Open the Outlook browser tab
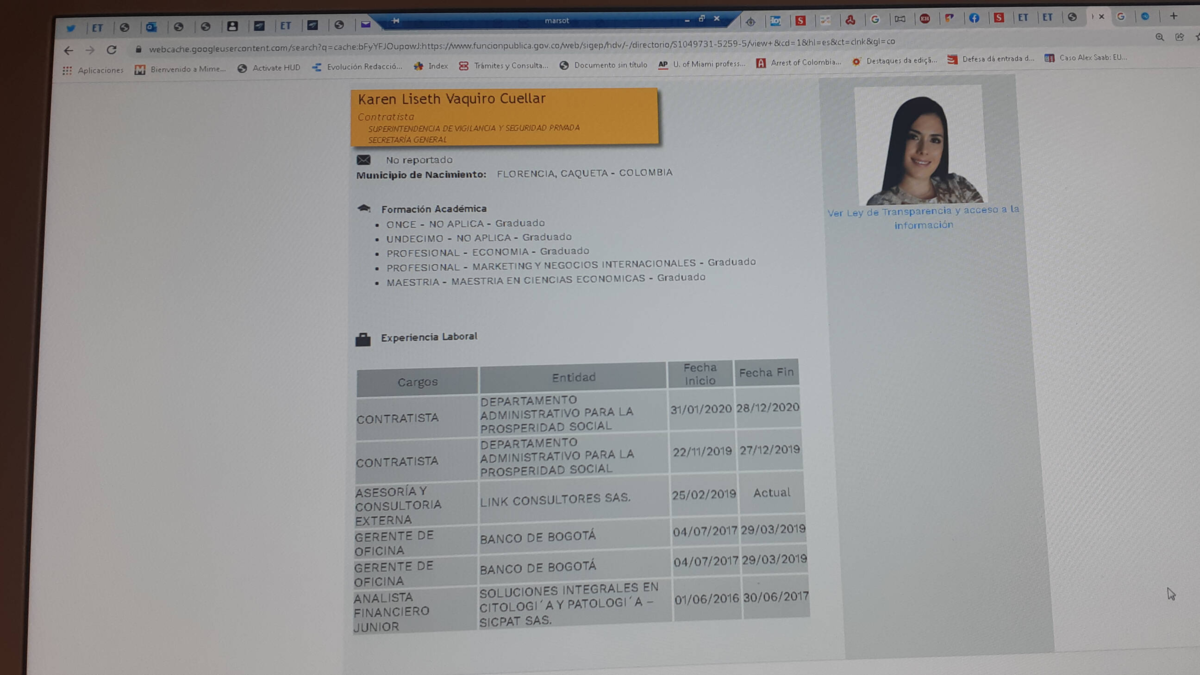1200x675 pixels. pos(151,27)
